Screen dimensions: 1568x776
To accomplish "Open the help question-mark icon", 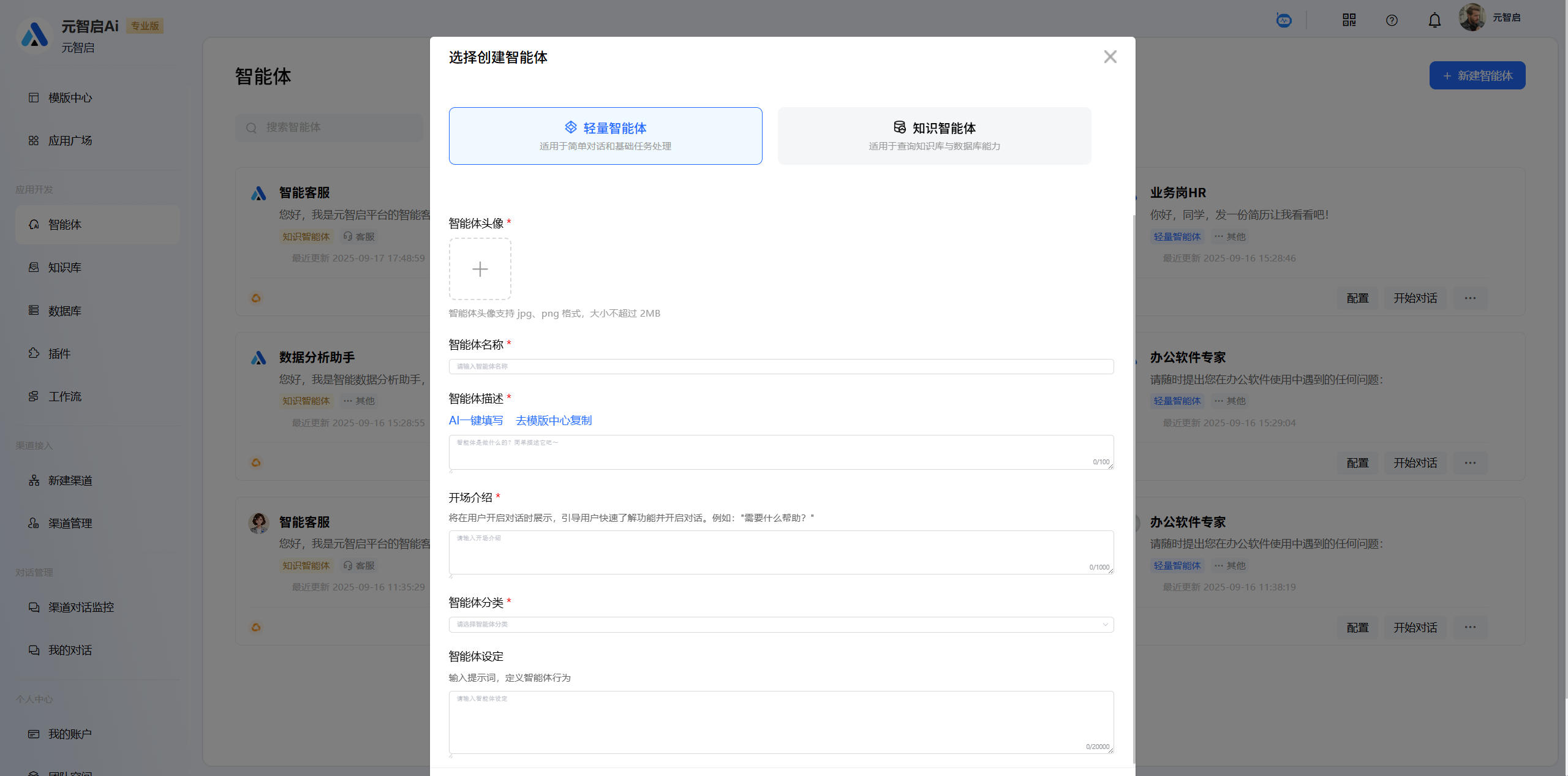I will pyautogui.click(x=1392, y=20).
